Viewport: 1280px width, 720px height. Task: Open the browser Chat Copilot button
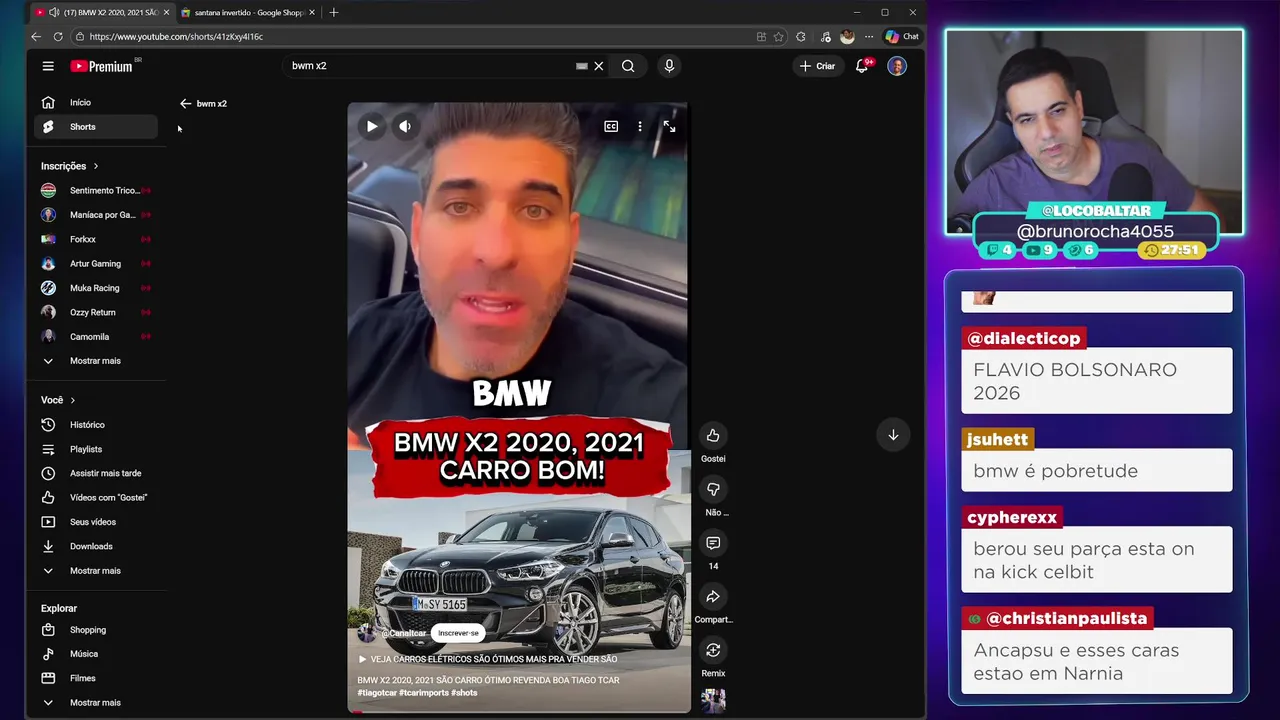pyautogui.click(x=902, y=37)
